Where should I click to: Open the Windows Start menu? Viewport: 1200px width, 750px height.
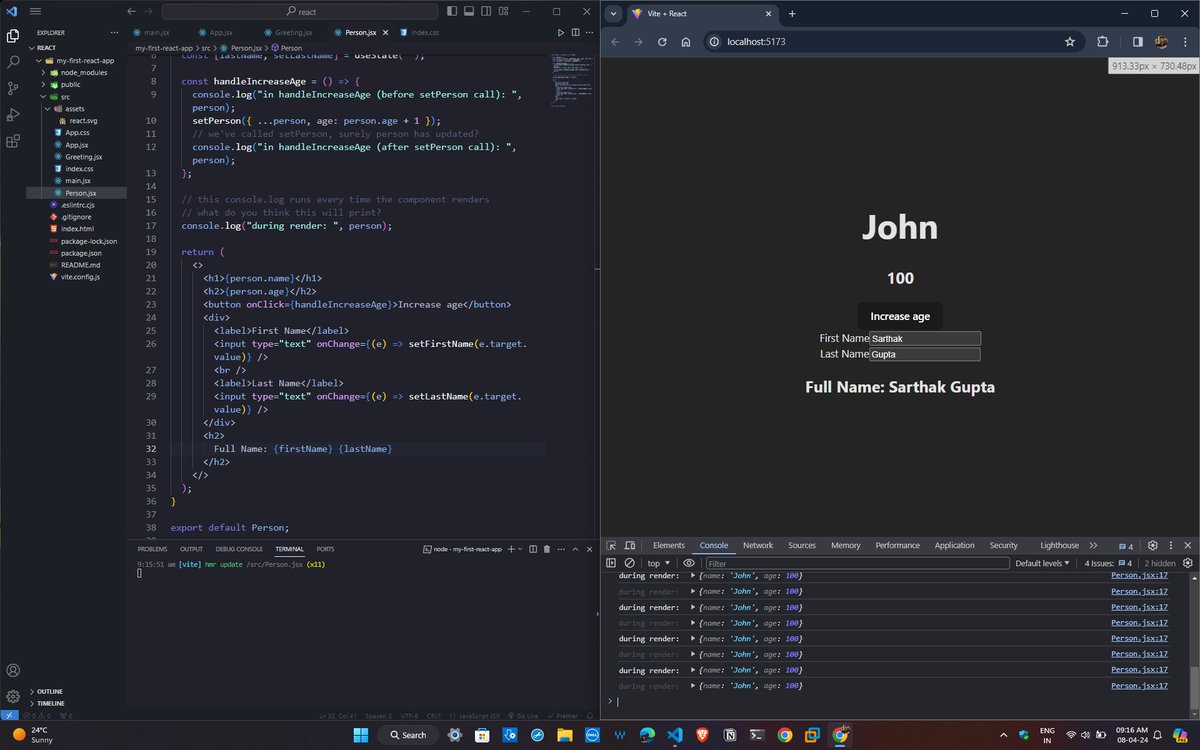(x=360, y=734)
